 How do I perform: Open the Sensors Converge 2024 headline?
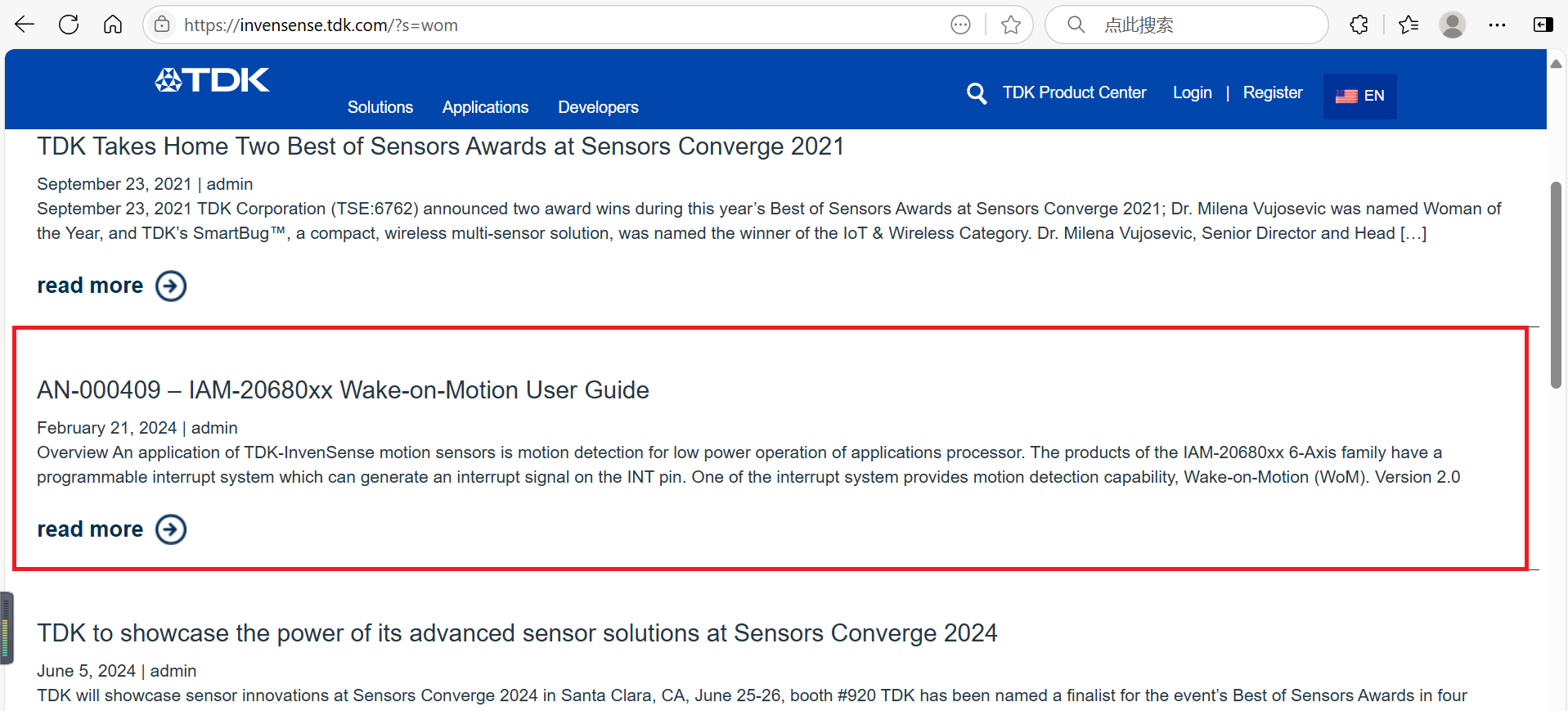517,633
